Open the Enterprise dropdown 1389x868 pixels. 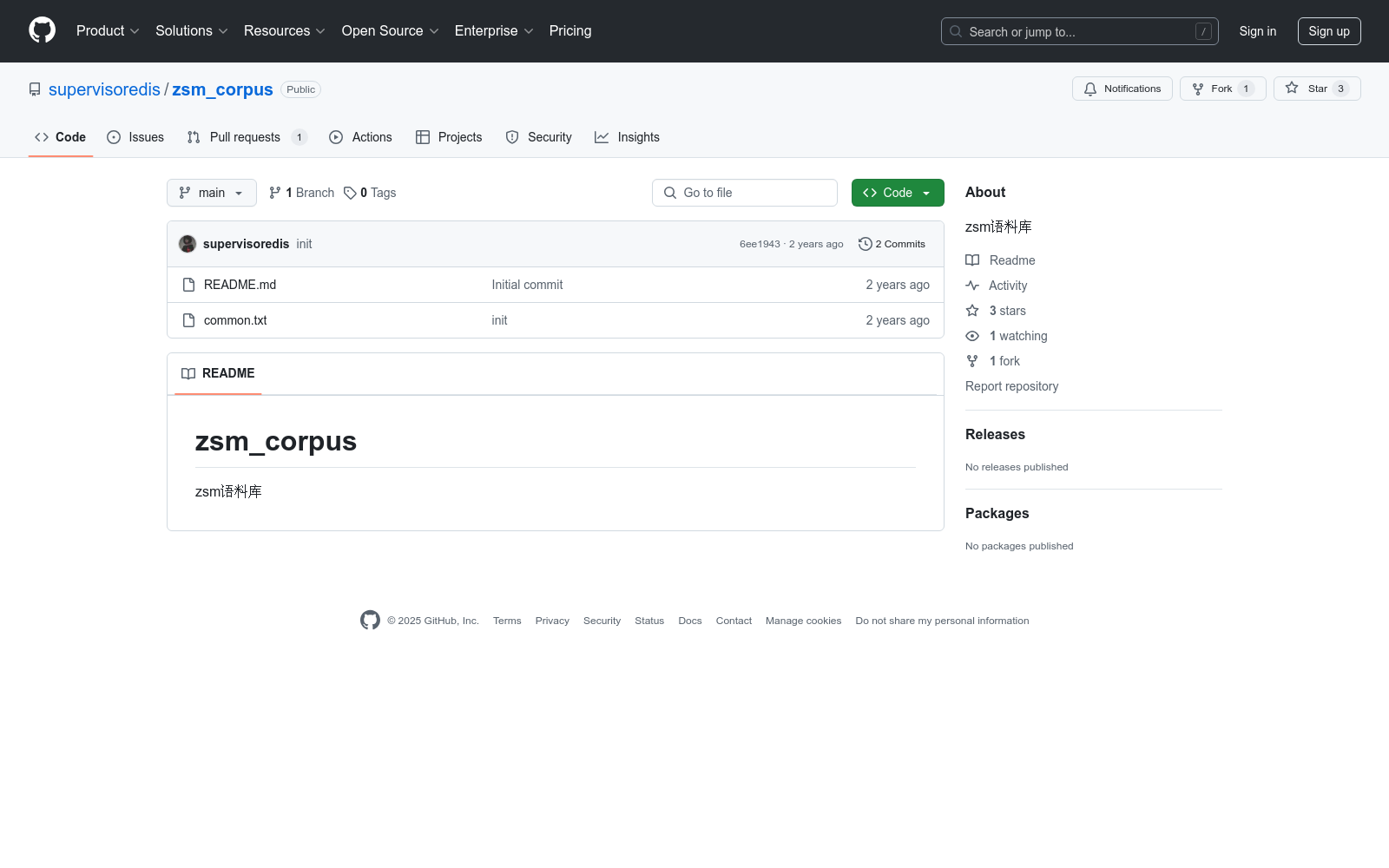point(494,30)
